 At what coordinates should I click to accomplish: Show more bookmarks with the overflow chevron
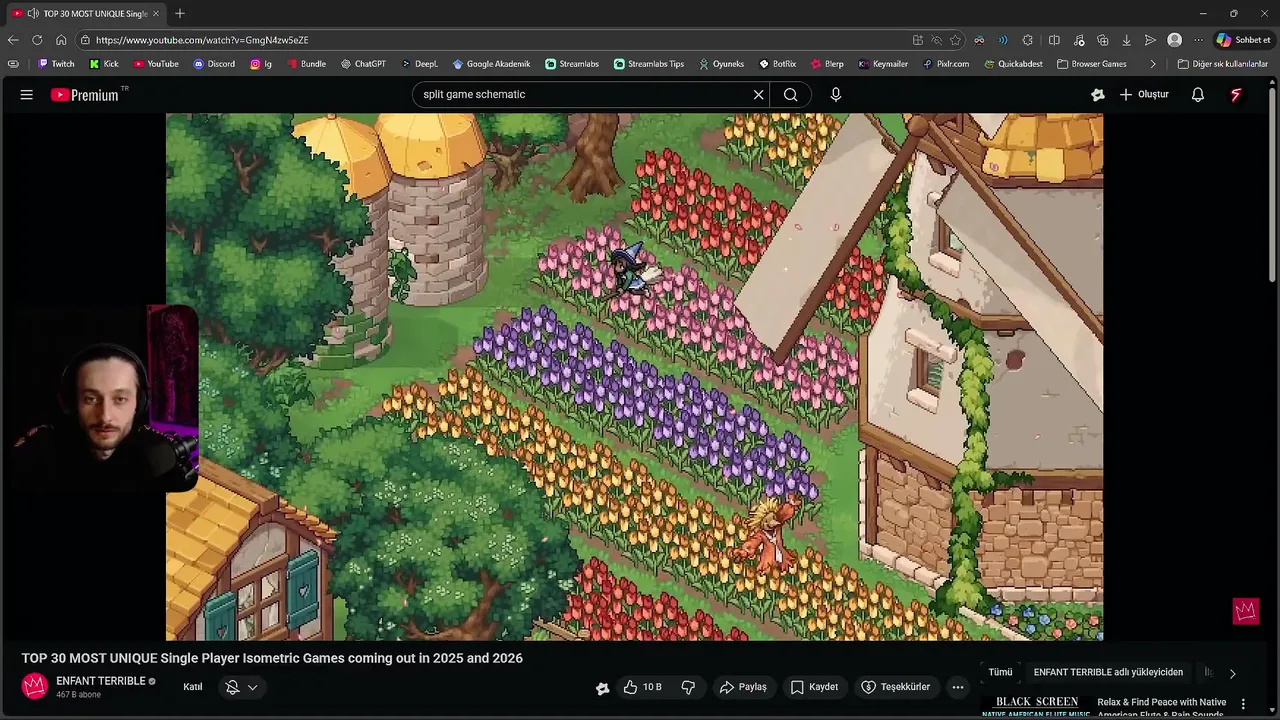(x=1153, y=64)
